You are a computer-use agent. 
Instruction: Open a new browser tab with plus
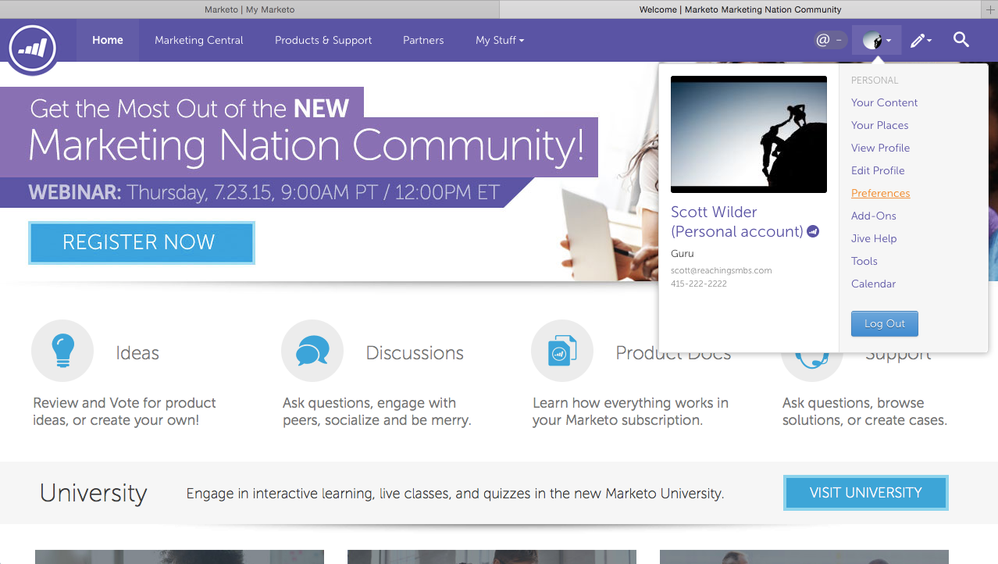(x=990, y=10)
